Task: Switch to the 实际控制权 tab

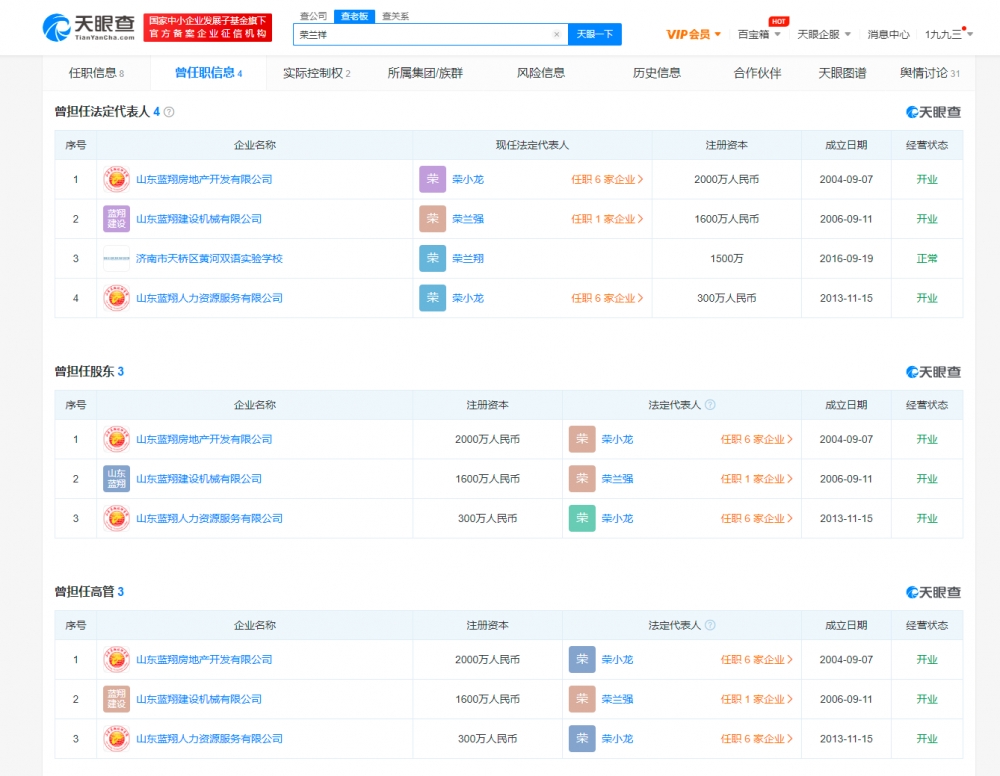Action: click(x=317, y=73)
